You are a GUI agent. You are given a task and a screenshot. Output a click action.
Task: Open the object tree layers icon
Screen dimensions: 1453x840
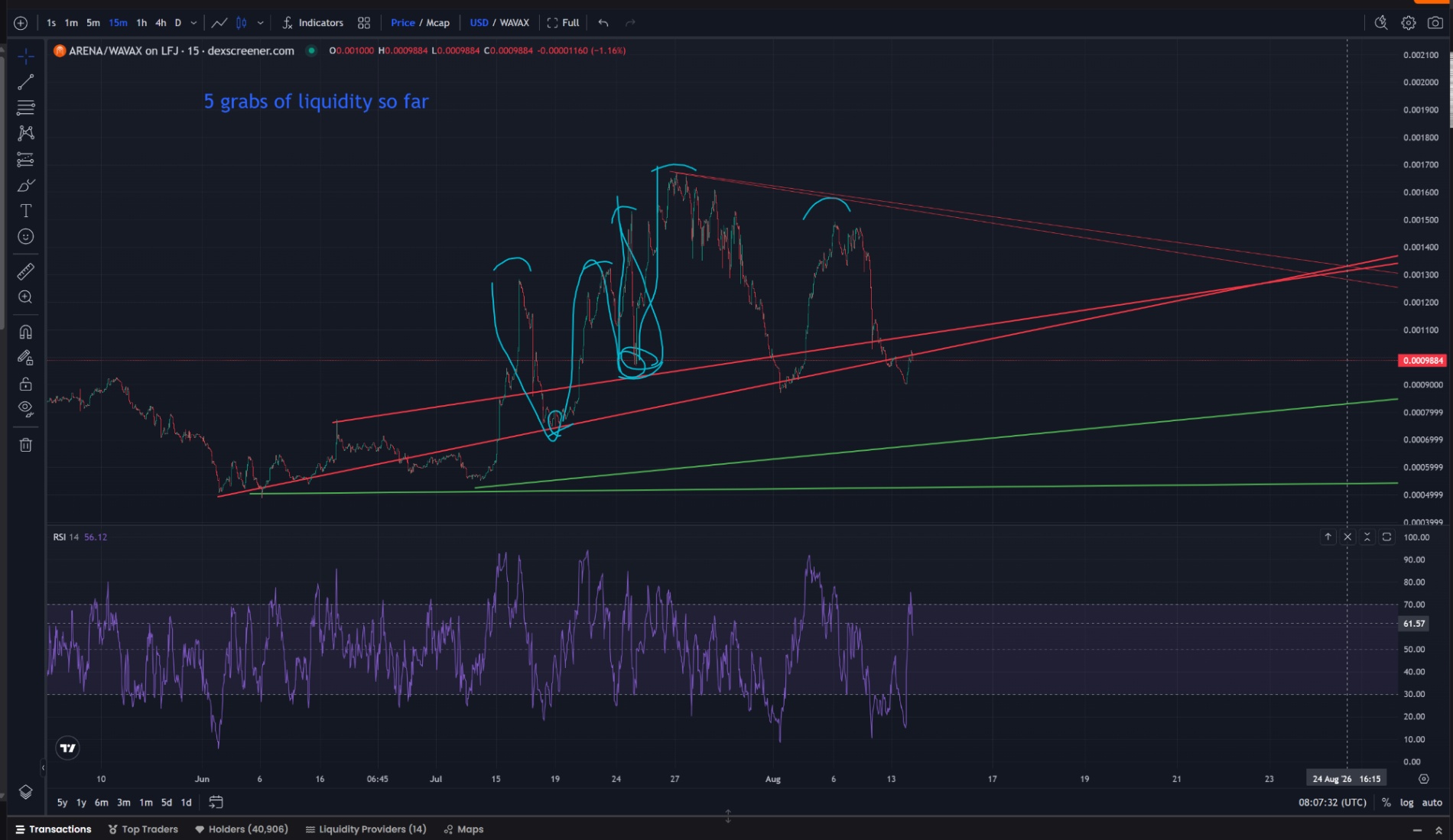click(25, 792)
